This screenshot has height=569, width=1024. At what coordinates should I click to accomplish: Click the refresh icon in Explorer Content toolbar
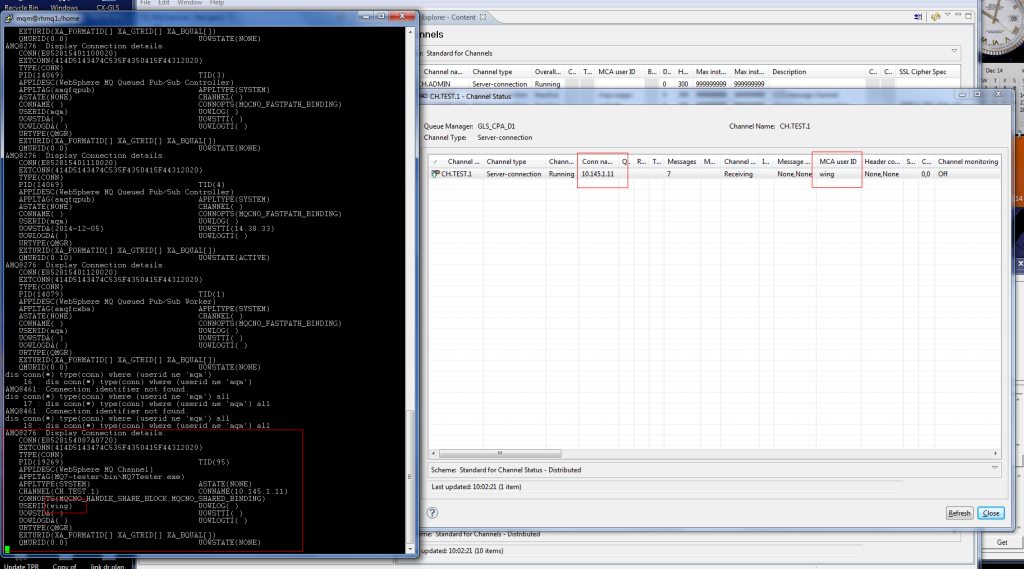[x=935, y=17]
